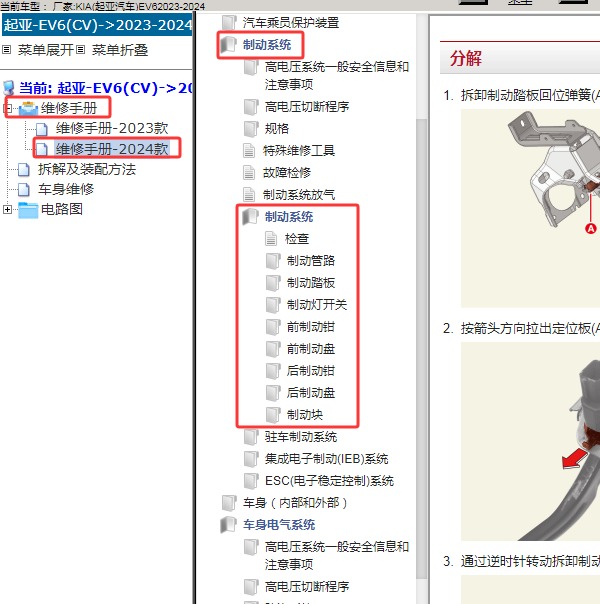Open 维修手册-2023款 entry
This screenshot has width=600, height=604.
pos(112,128)
